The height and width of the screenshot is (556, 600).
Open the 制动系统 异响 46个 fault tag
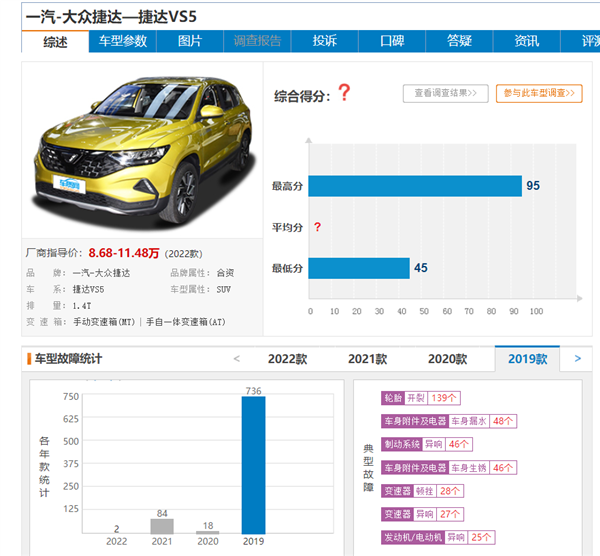[x=427, y=444]
